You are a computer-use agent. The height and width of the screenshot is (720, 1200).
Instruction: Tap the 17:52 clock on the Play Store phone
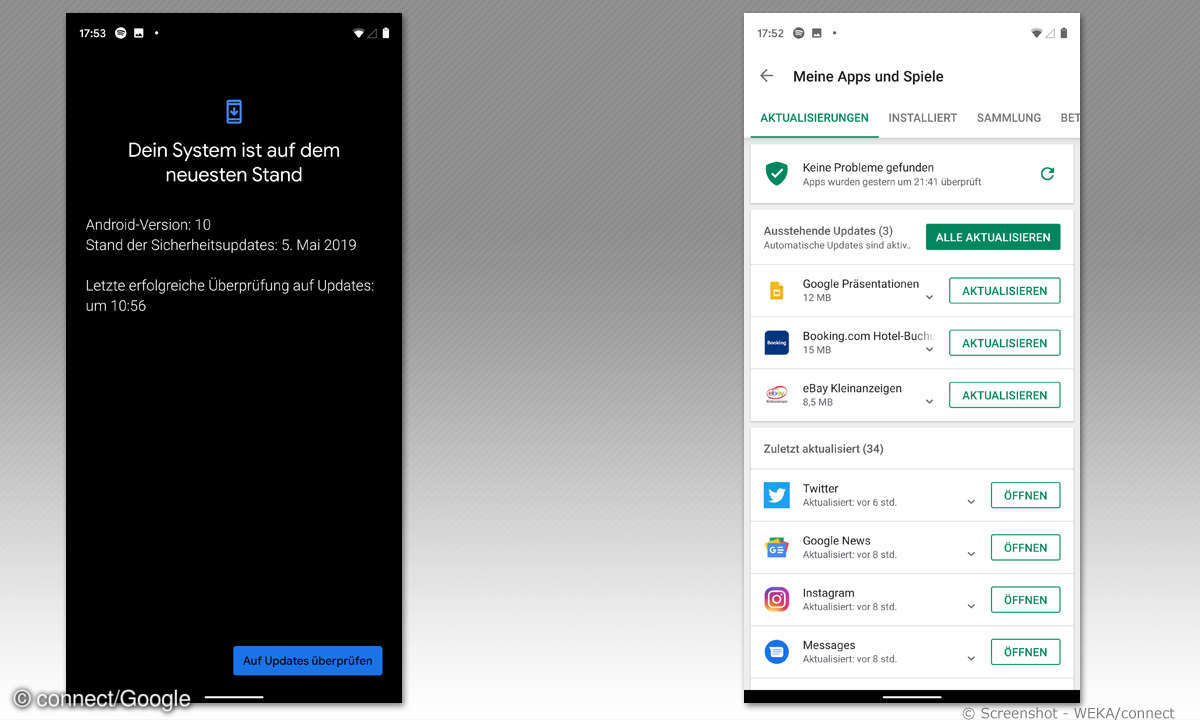click(x=771, y=33)
